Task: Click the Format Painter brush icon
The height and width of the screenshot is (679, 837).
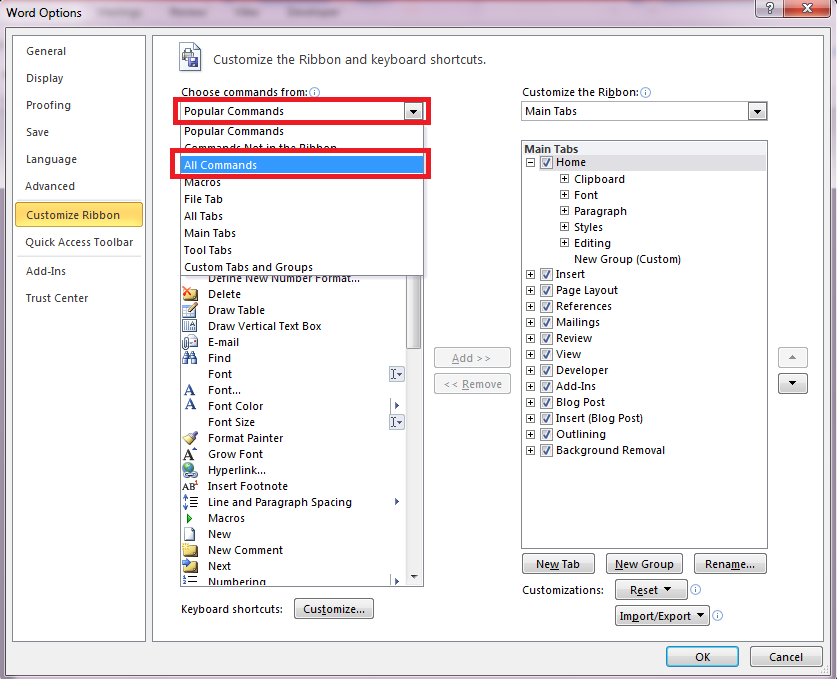Action: (189, 438)
